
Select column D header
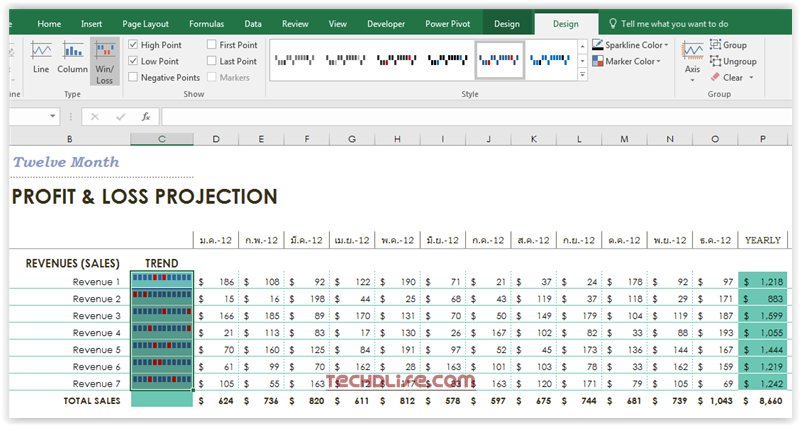(216, 139)
